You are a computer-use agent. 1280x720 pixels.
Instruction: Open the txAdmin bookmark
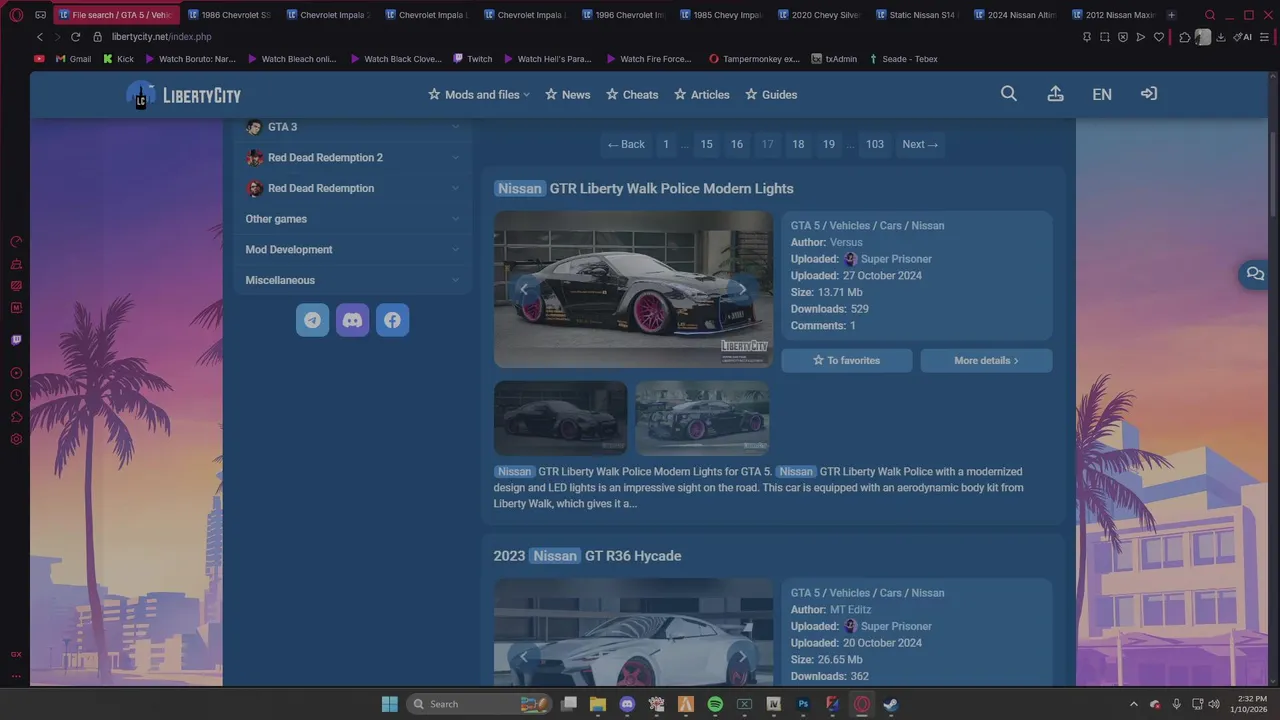(x=834, y=59)
